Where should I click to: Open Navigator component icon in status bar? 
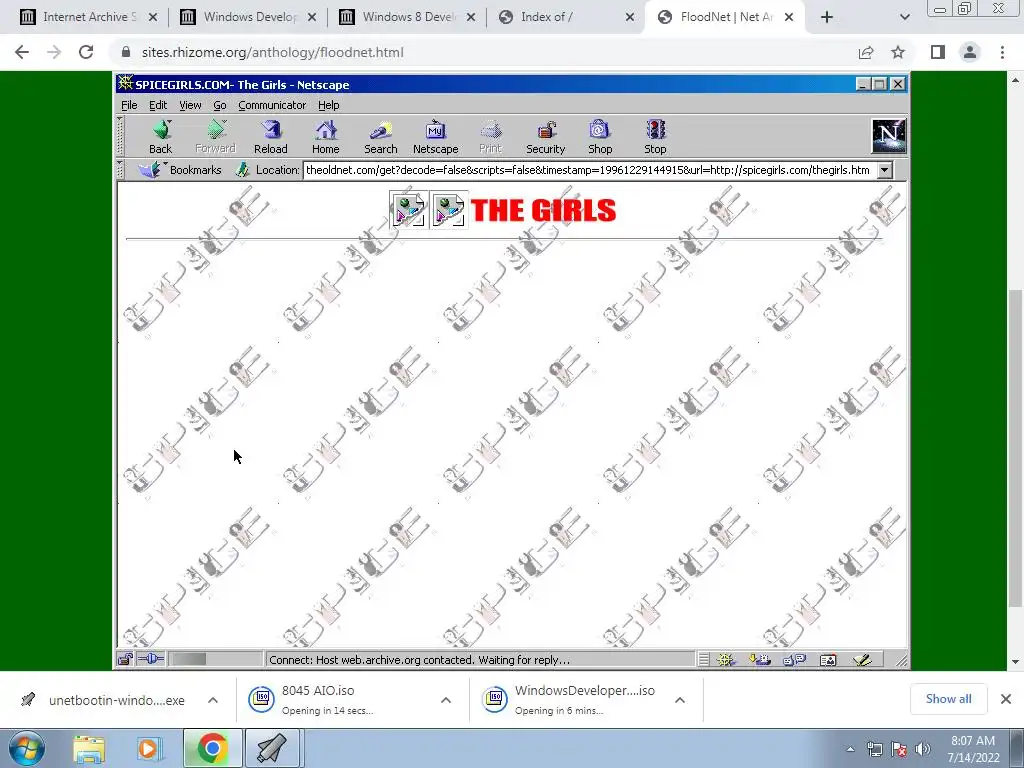click(x=726, y=660)
